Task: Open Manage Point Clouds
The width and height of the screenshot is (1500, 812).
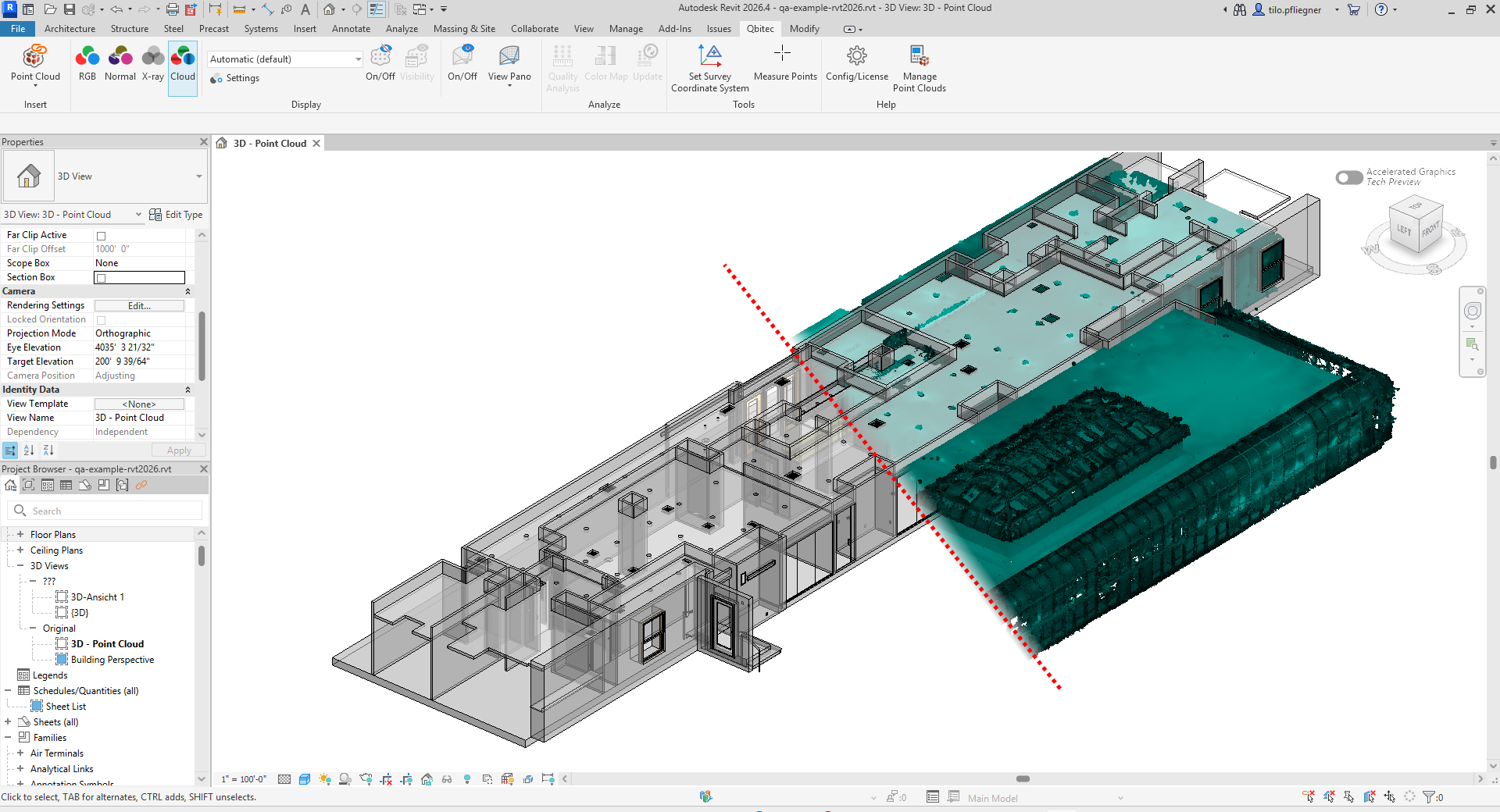Action: [920, 69]
